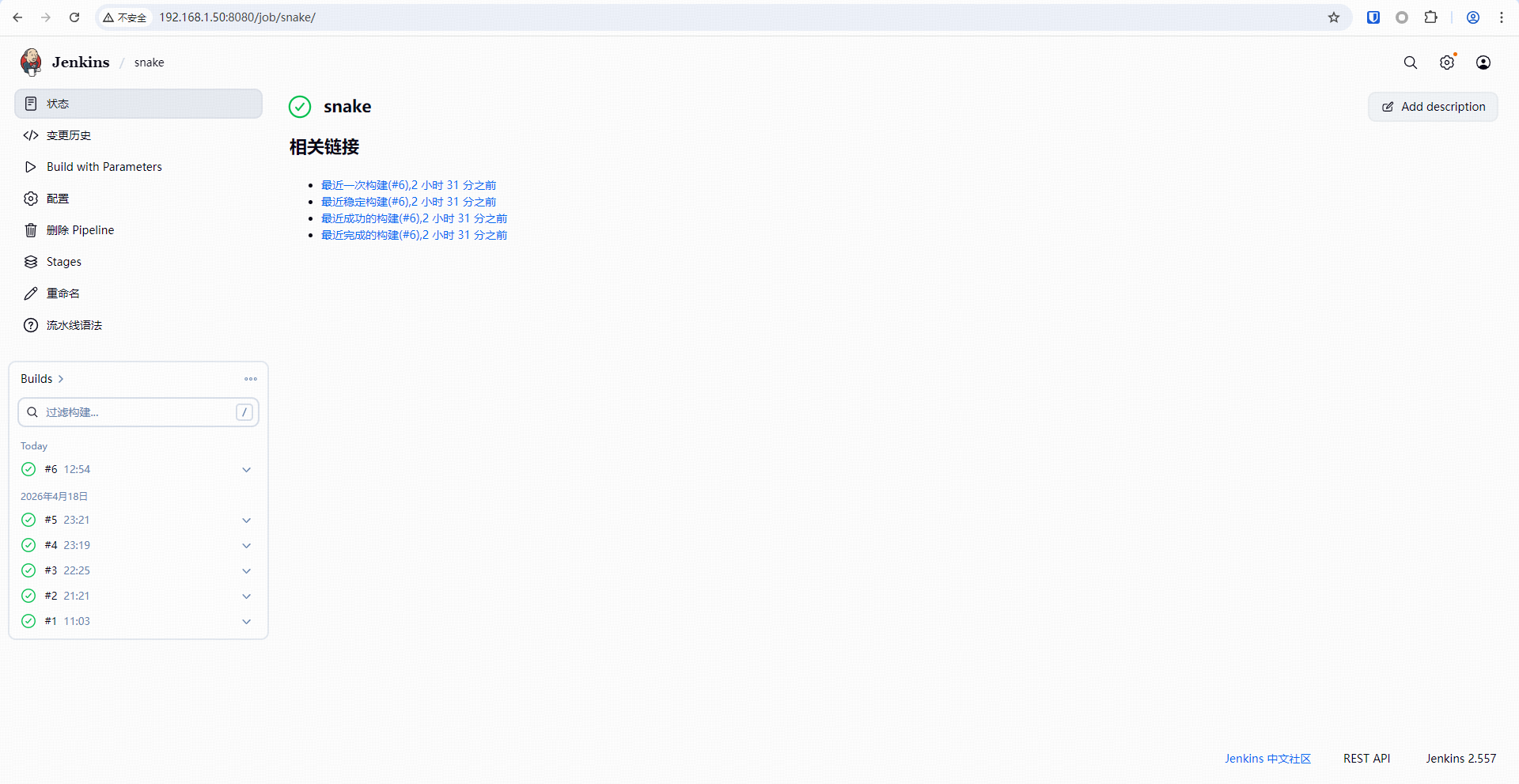Click the 相关链接 heading text
1519x784 pixels.
(x=324, y=147)
